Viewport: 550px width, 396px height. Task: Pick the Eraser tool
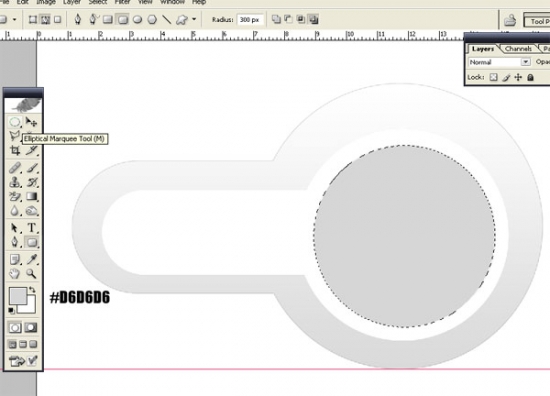(15, 196)
